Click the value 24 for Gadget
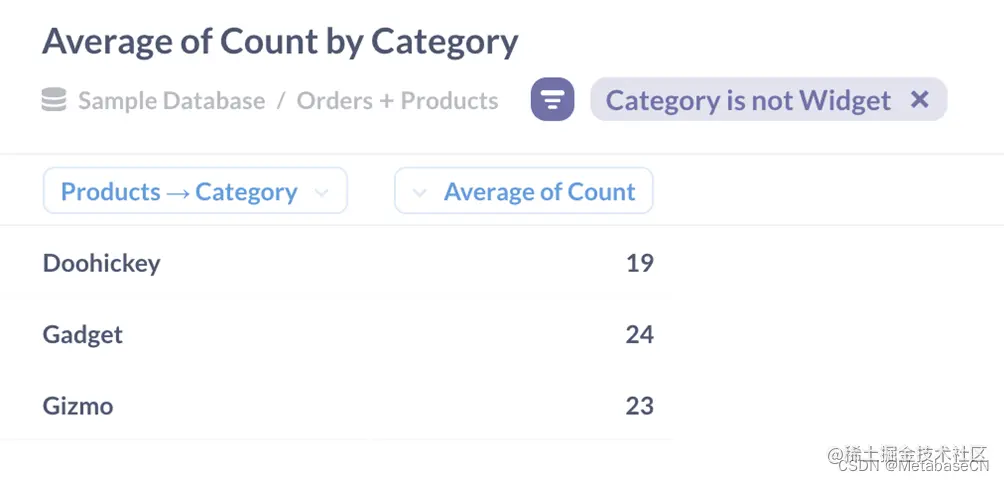 (x=639, y=334)
